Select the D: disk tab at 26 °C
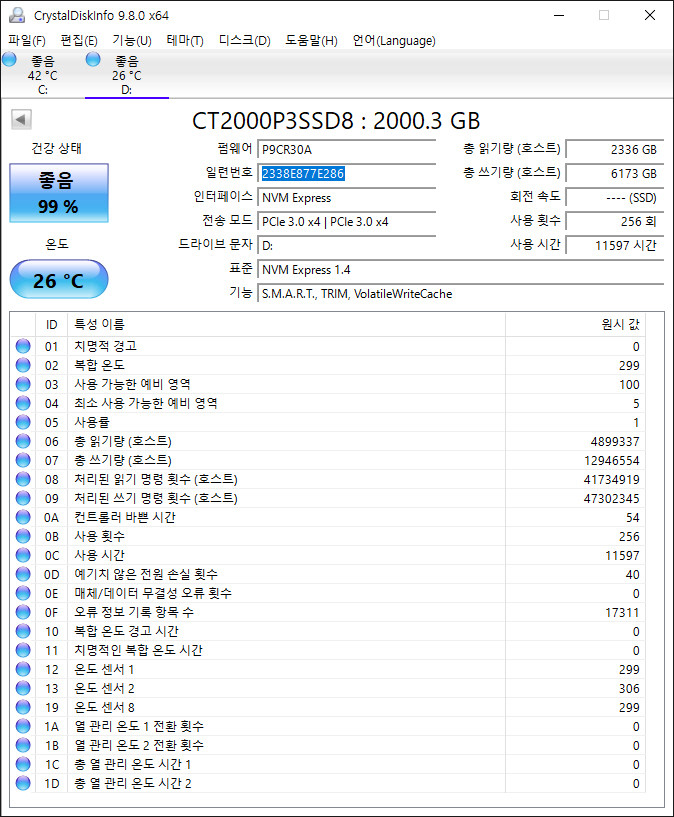 tap(127, 75)
